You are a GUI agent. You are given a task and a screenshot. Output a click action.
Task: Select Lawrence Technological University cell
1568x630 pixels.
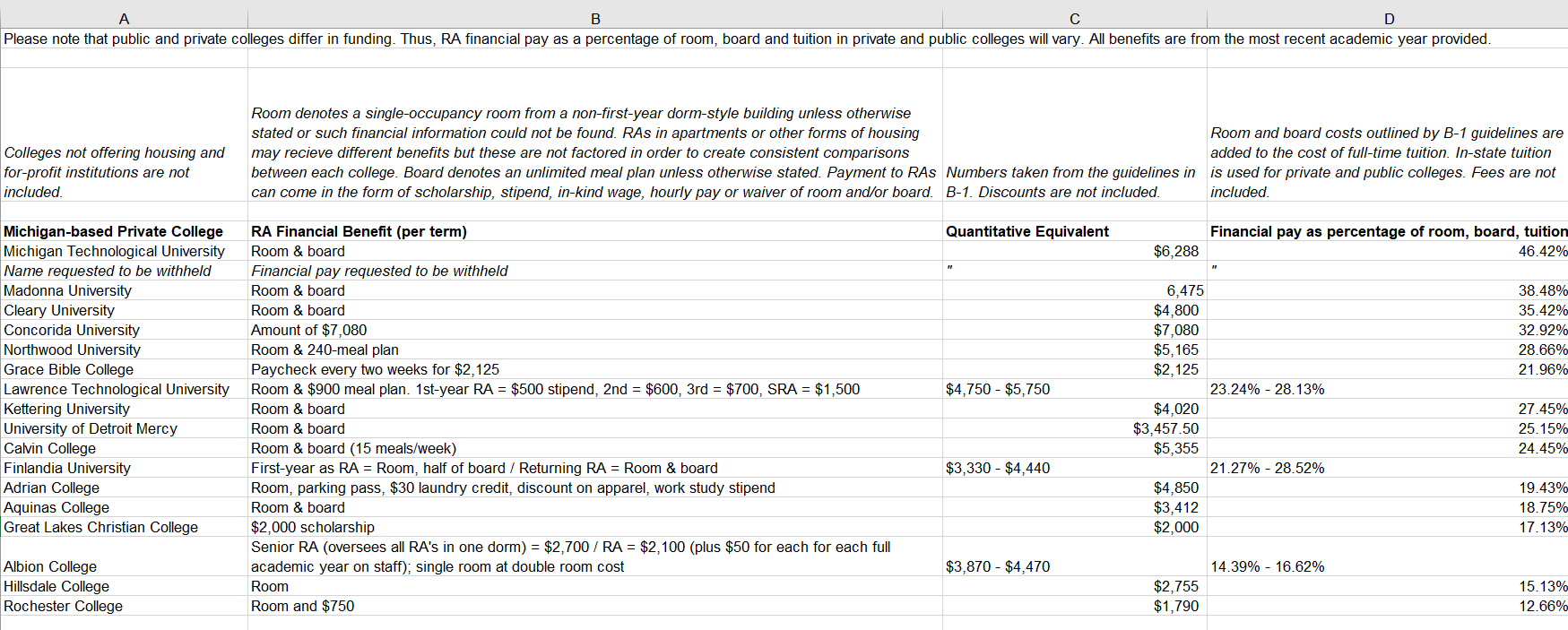(x=124, y=389)
